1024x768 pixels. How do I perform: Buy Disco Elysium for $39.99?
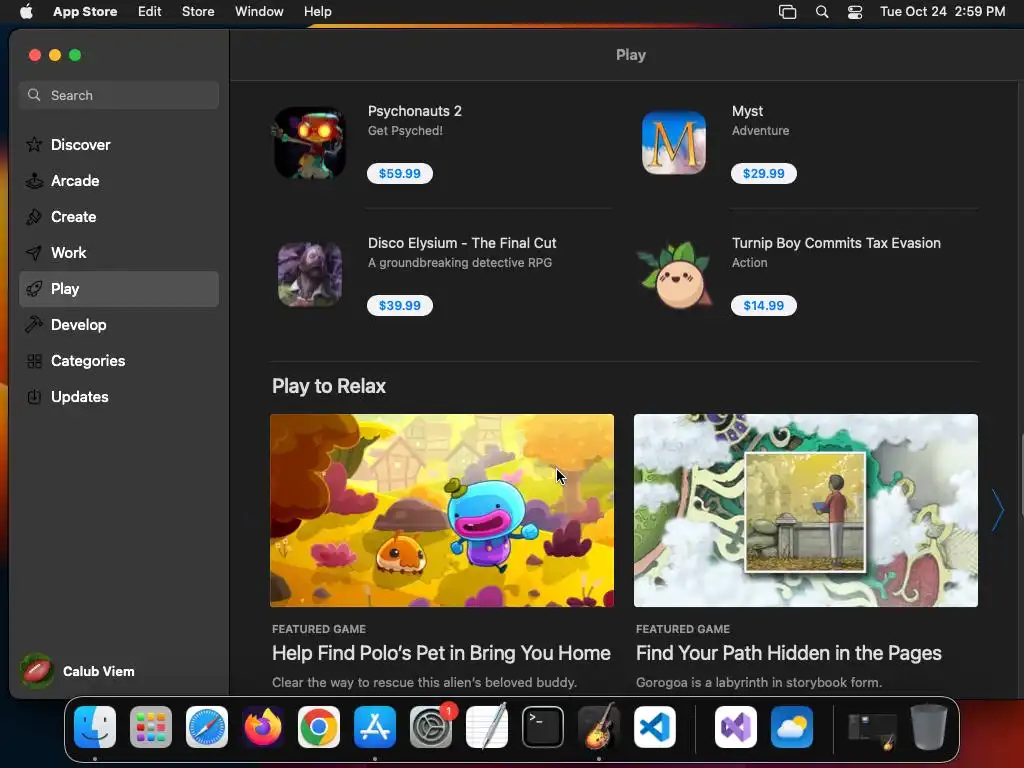pyautogui.click(x=400, y=305)
